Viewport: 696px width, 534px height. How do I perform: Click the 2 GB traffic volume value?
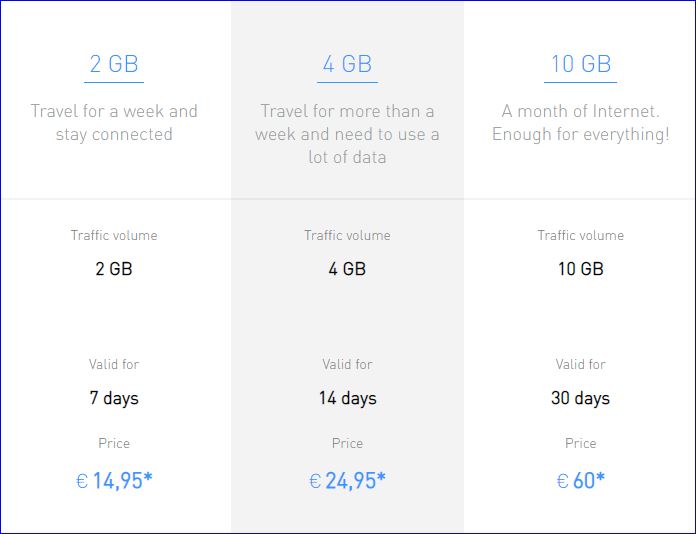tap(114, 269)
